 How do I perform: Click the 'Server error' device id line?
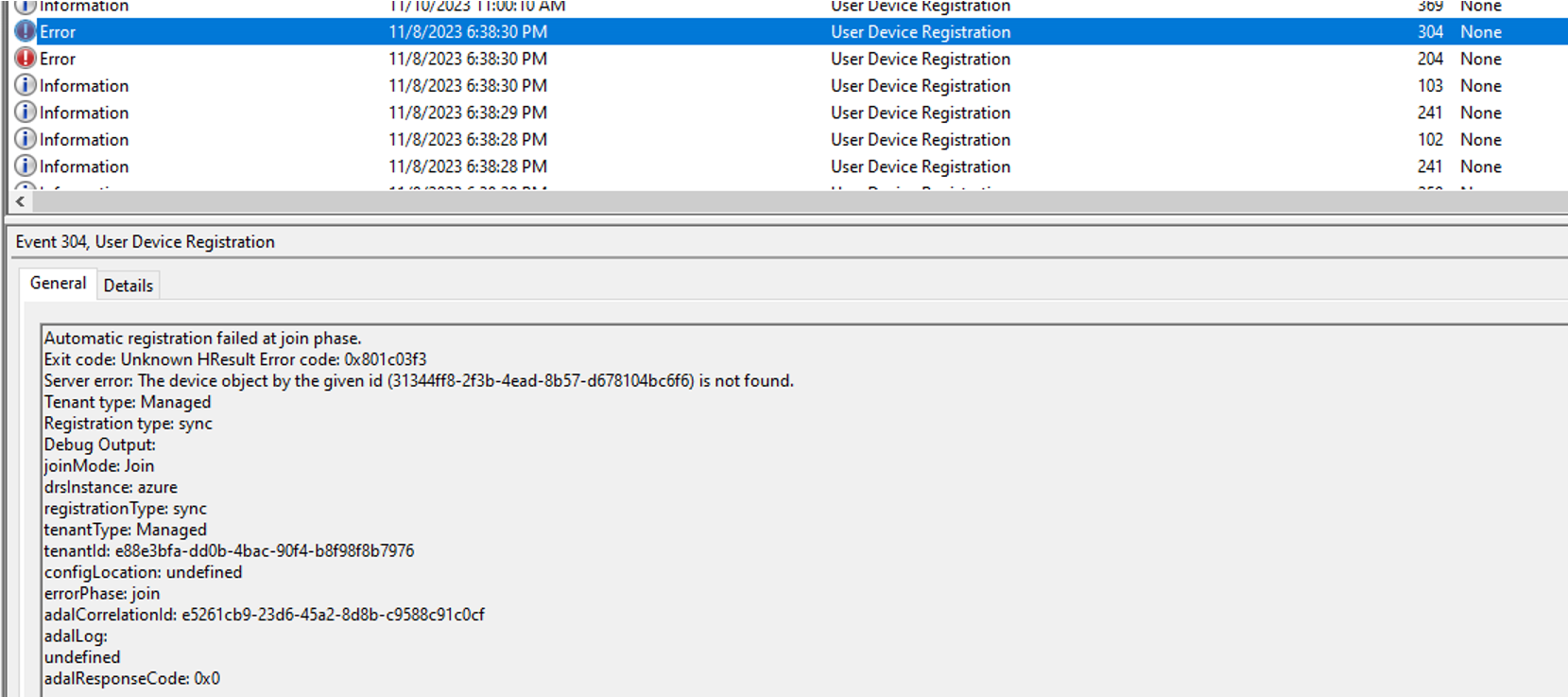point(419,381)
